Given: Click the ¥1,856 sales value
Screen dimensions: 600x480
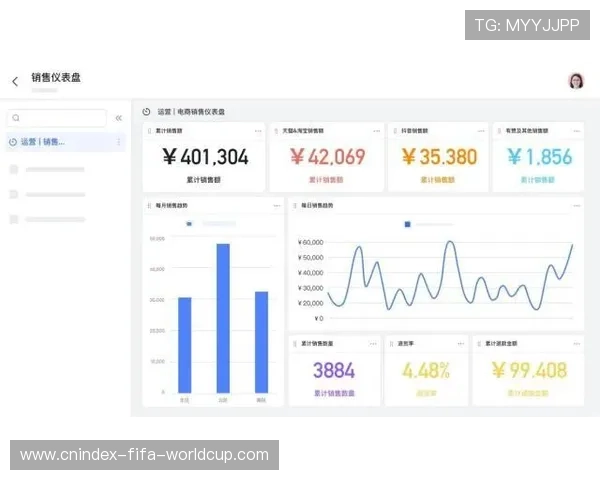Looking at the screenshot, I should [540, 157].
